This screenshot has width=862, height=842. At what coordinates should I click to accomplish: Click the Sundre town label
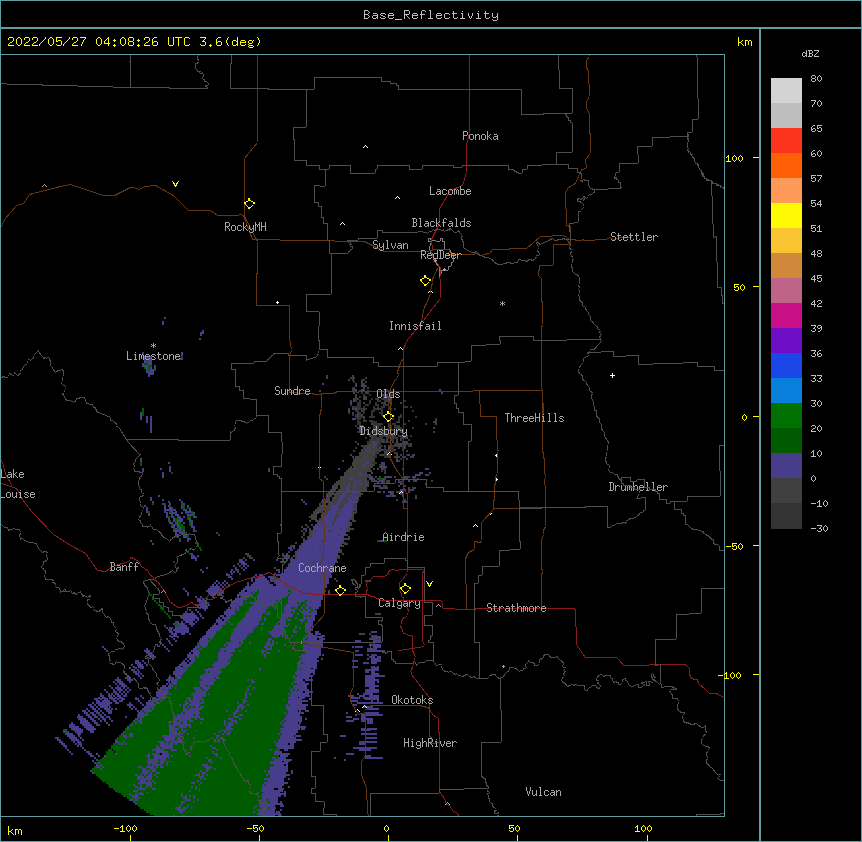[292, 391]
